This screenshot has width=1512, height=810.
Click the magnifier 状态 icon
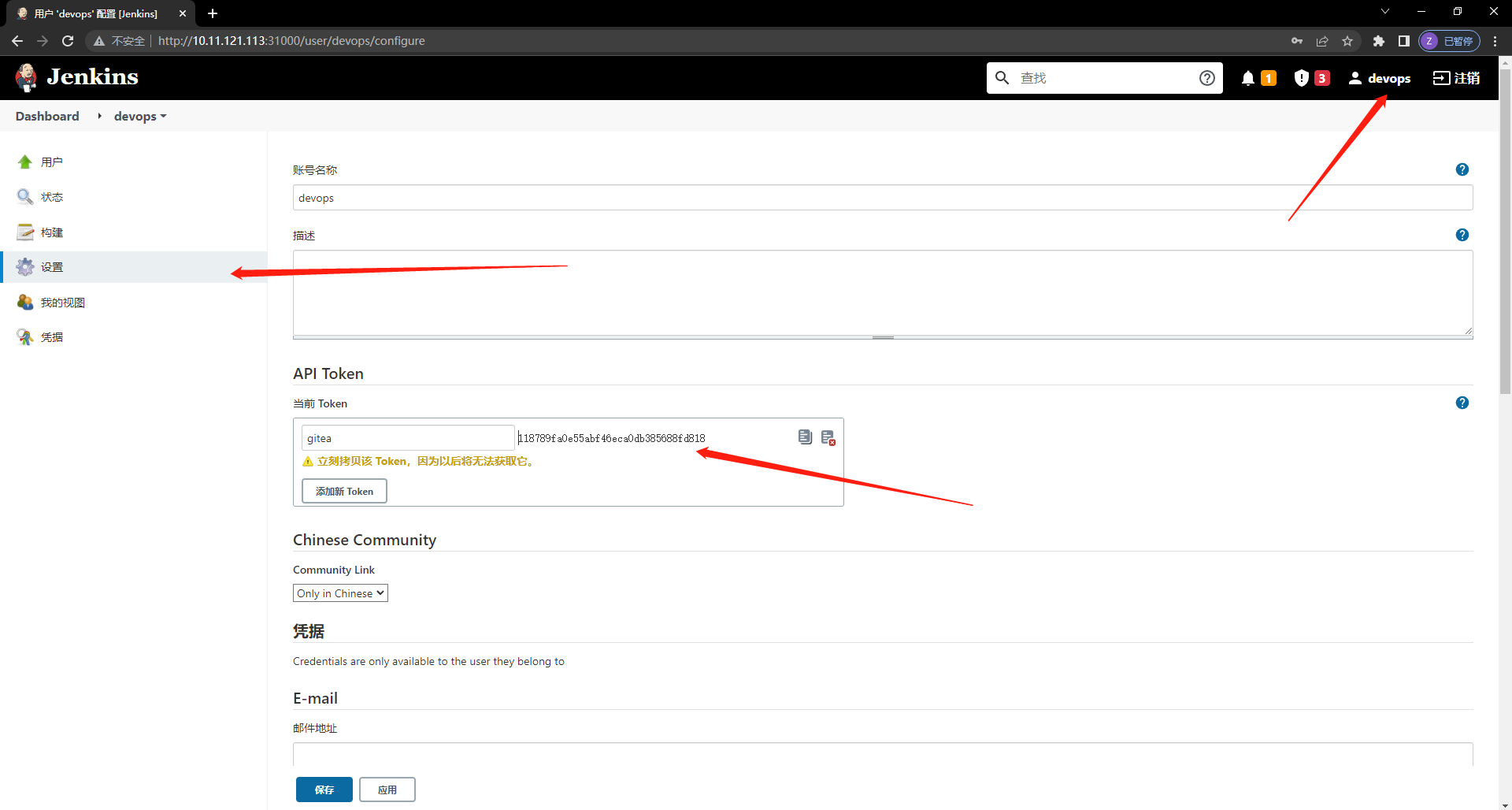[x=25, y=197]
